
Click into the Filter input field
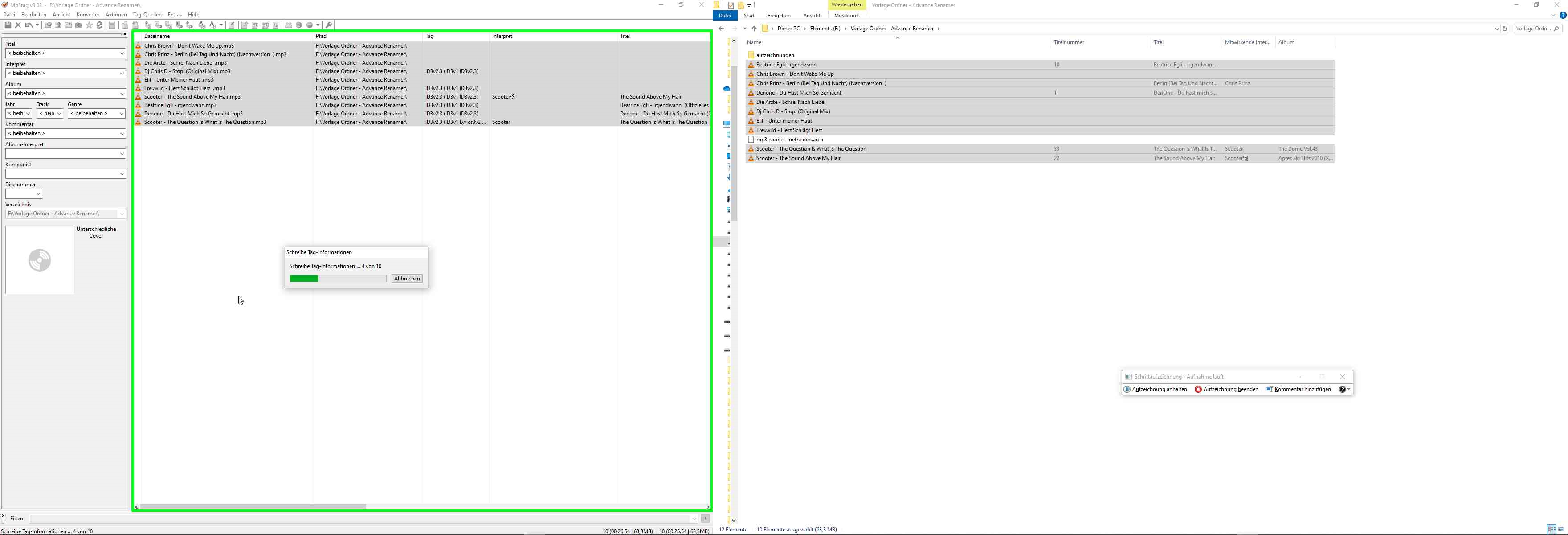[359, 519]
